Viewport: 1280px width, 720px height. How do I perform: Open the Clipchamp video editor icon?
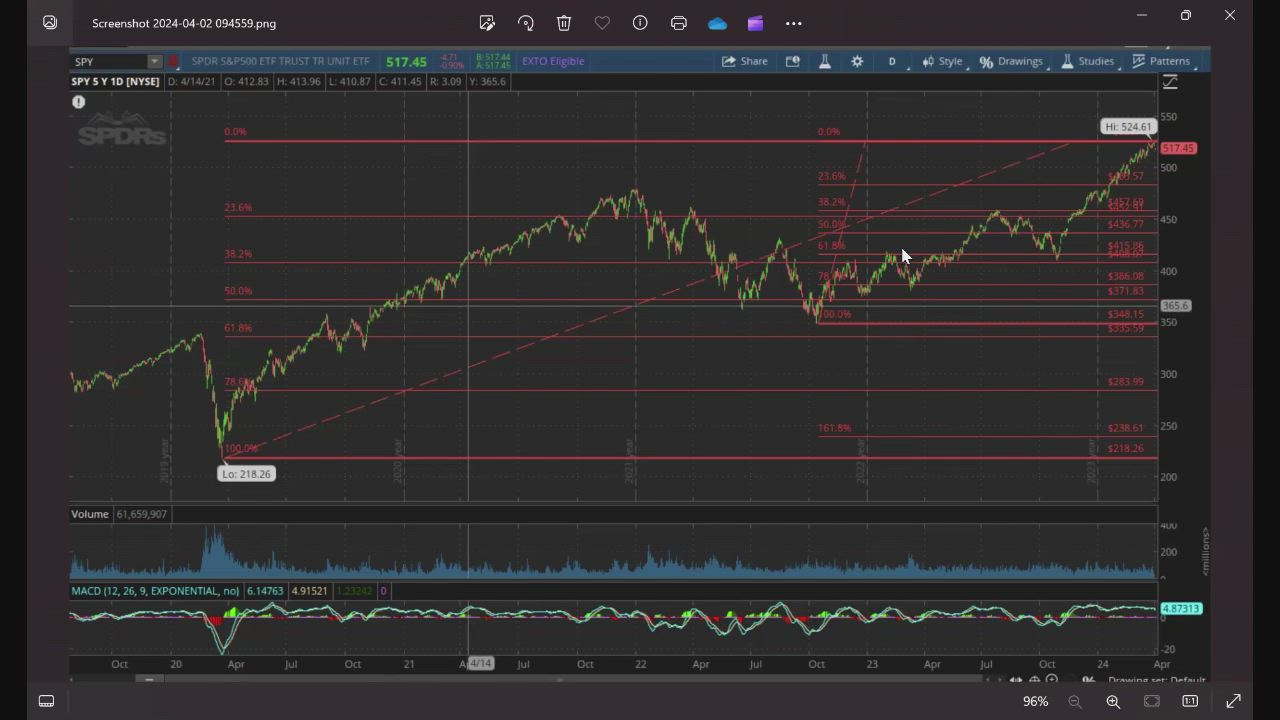[x=755, y=23]
